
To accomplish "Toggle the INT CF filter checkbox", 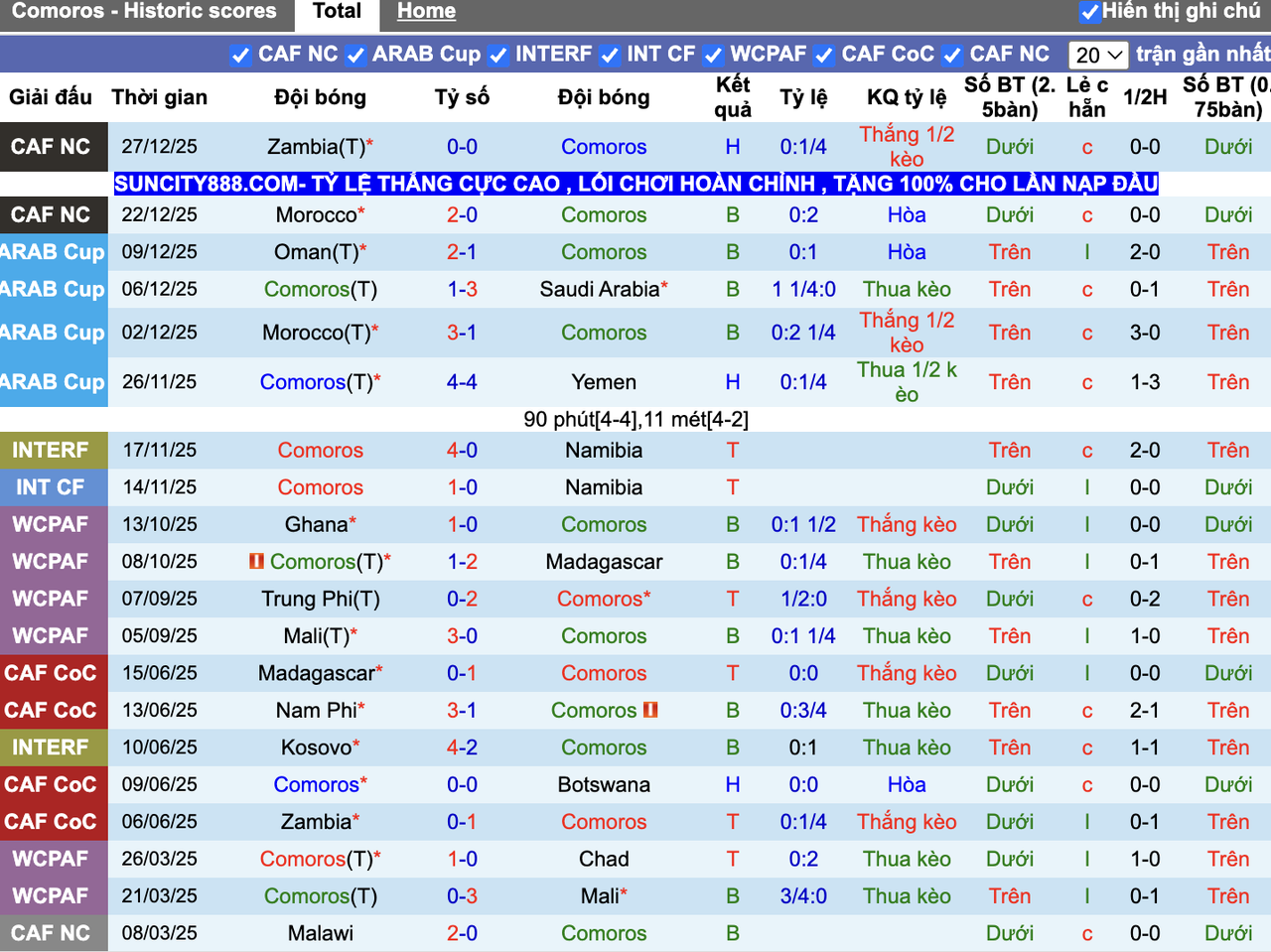I will (x=610, y=56).
